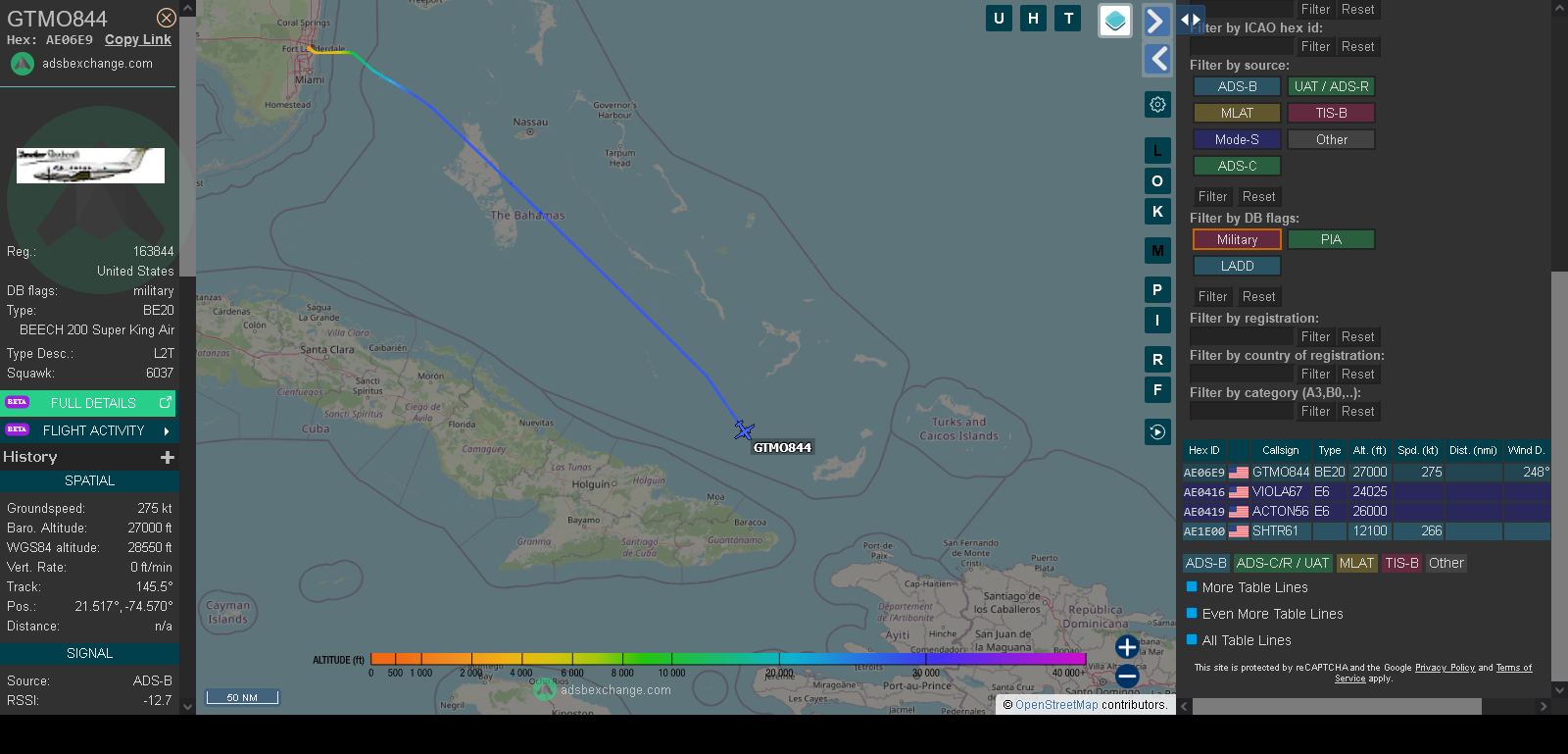Open the map layers selector icon
This screenshot has height=754, width=1568.
(1115, 21)
